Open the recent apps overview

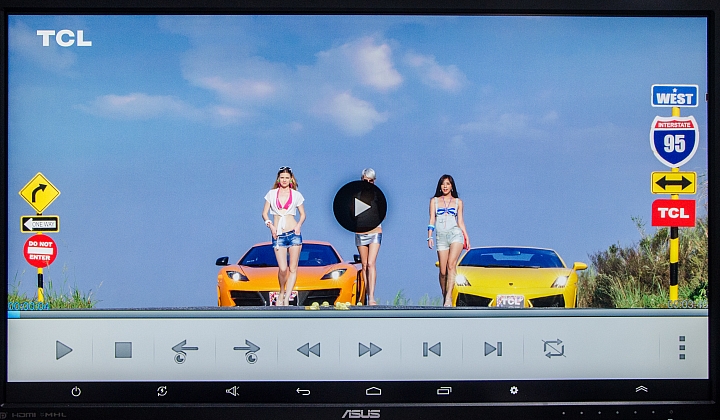point(444,391)
